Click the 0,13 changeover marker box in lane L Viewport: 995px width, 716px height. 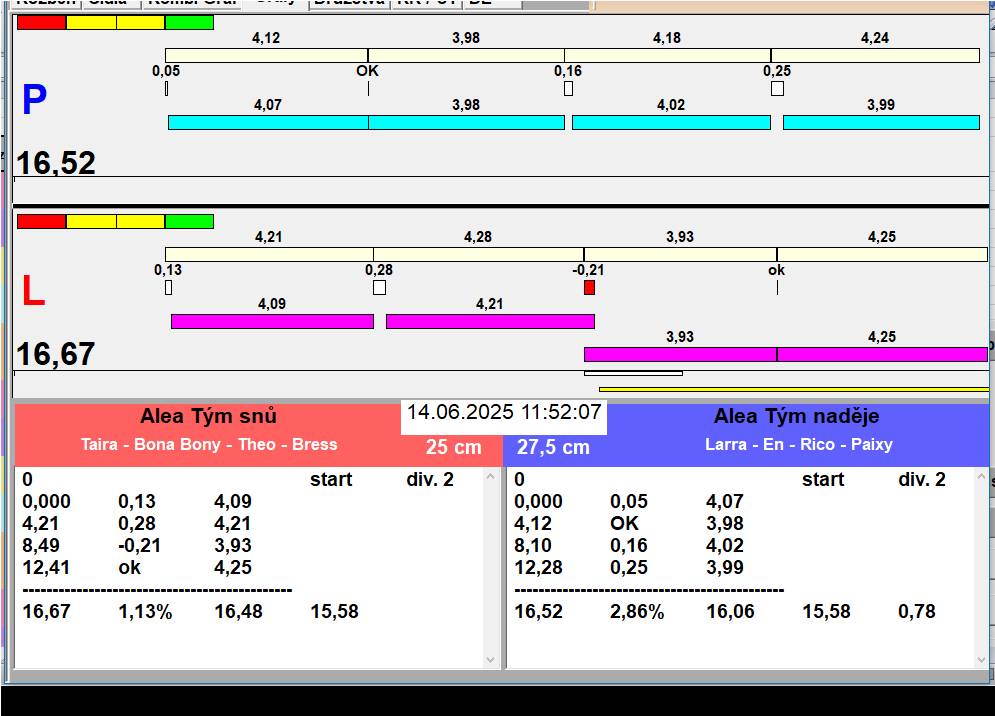click(168, 288)
